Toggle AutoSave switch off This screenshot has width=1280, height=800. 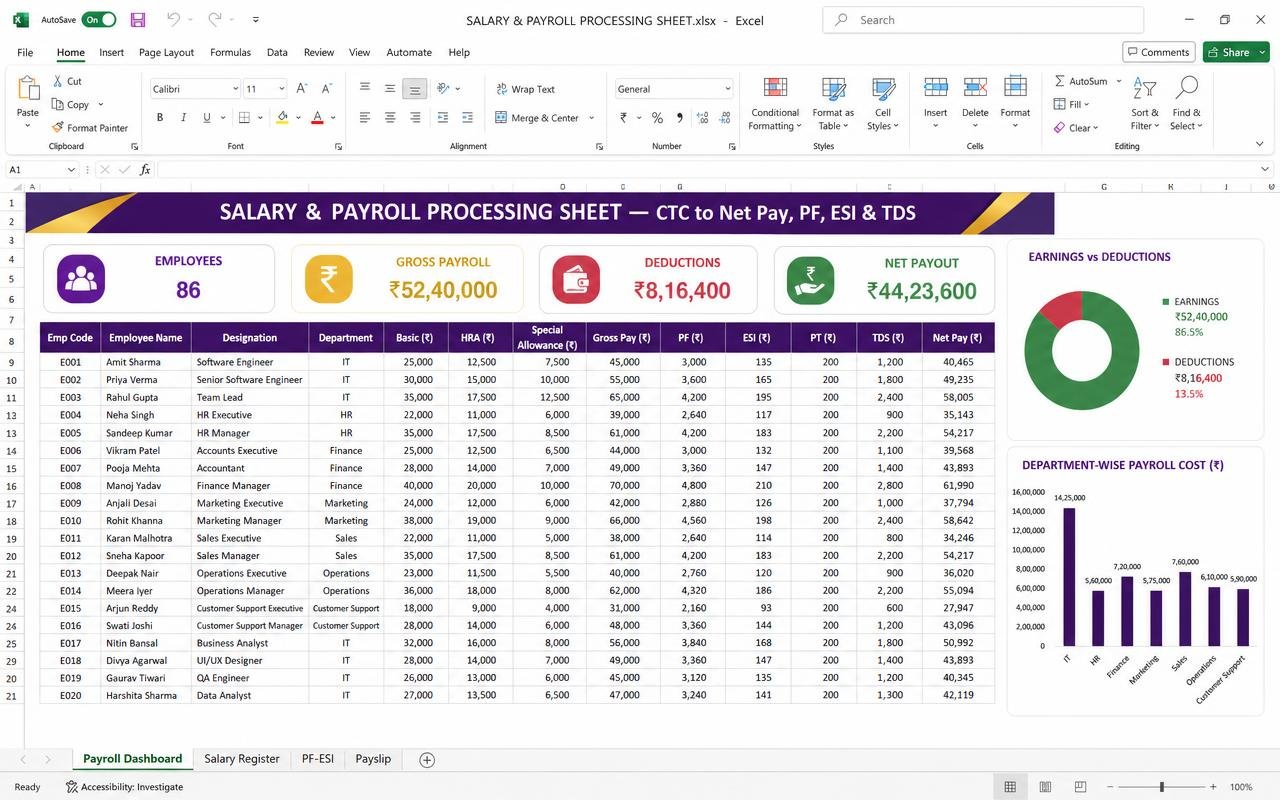tap(99, 20)
